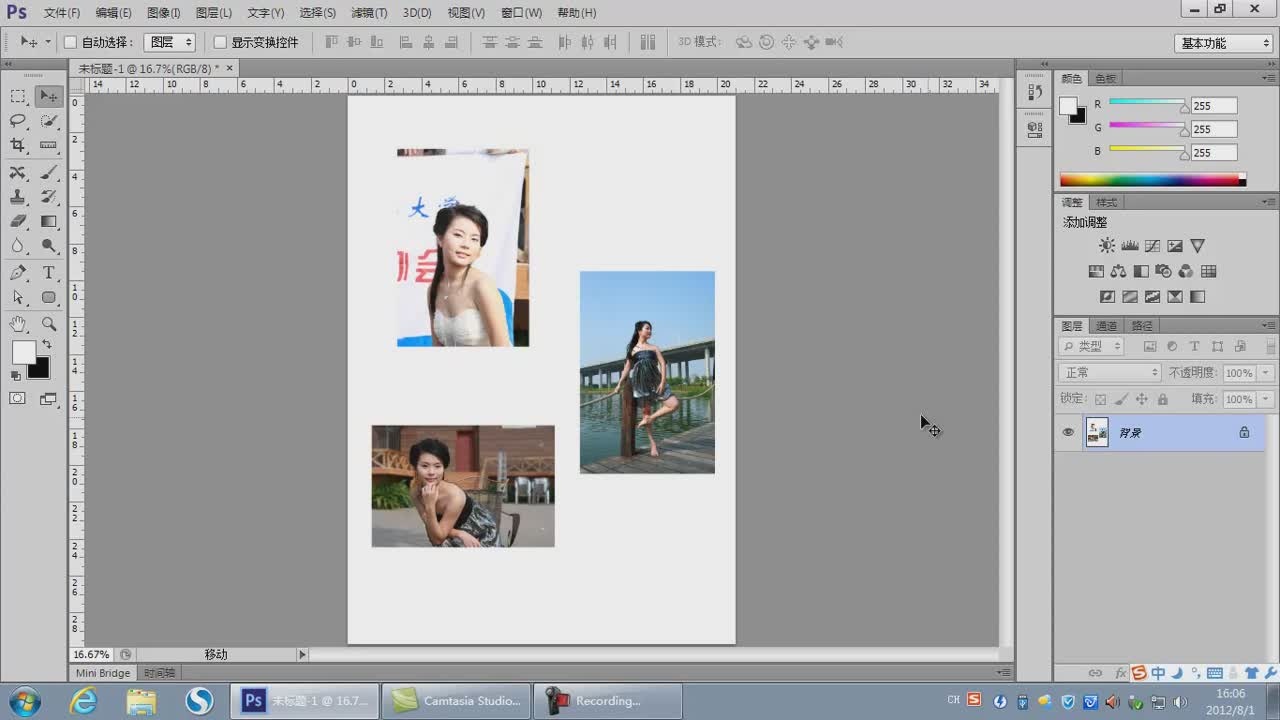Screen dimensions: 1280x720
Task: Select the Brush tool
Action: pyautogui.click(x=48, y=173)
